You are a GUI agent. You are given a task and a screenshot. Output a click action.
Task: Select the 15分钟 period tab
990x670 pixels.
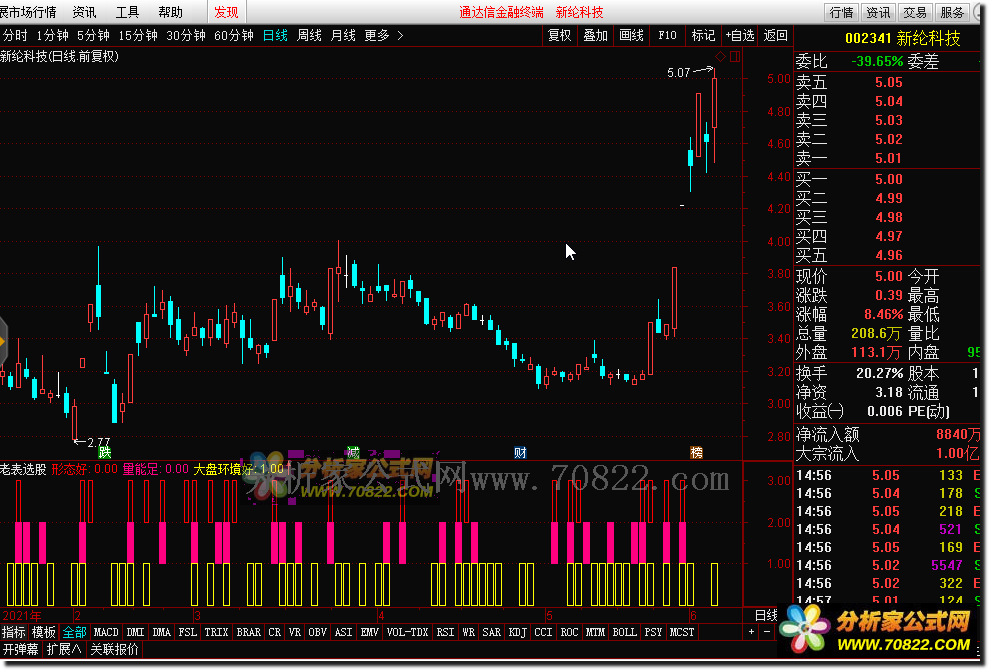pos(138,35)
